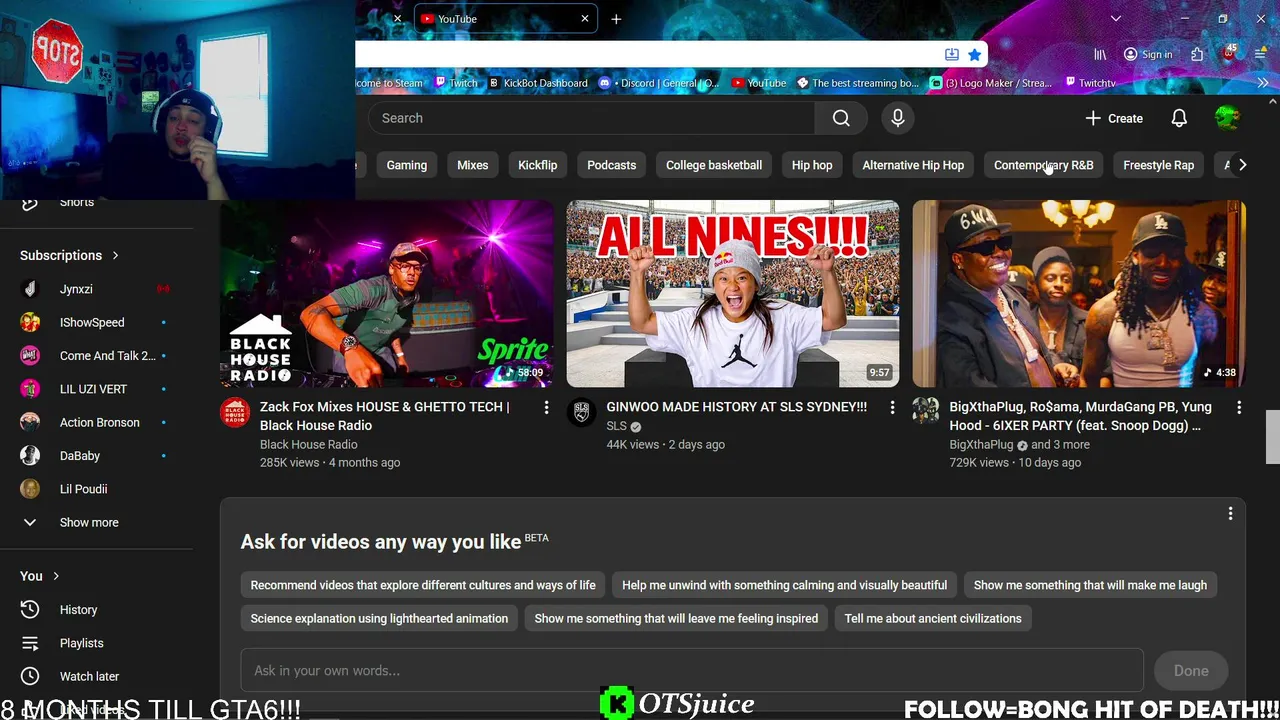Select the Gaming chip
The width and height of the screenshot is (1280, 720).
[x=407, y=165]
